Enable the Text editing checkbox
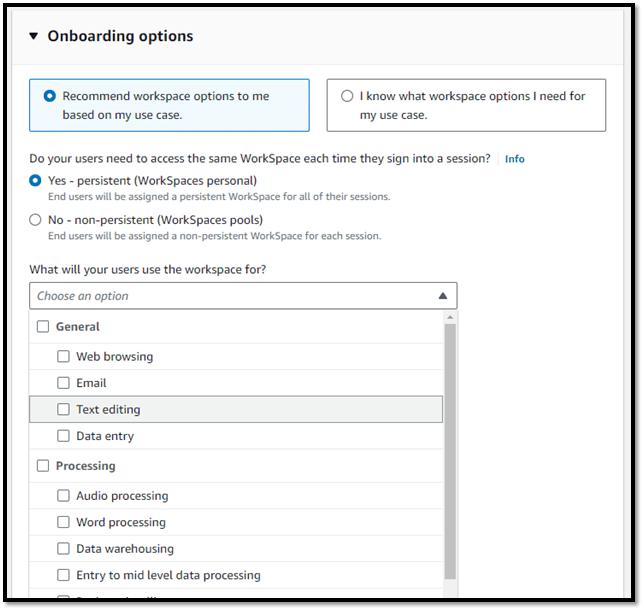 [x=63, y=409]
